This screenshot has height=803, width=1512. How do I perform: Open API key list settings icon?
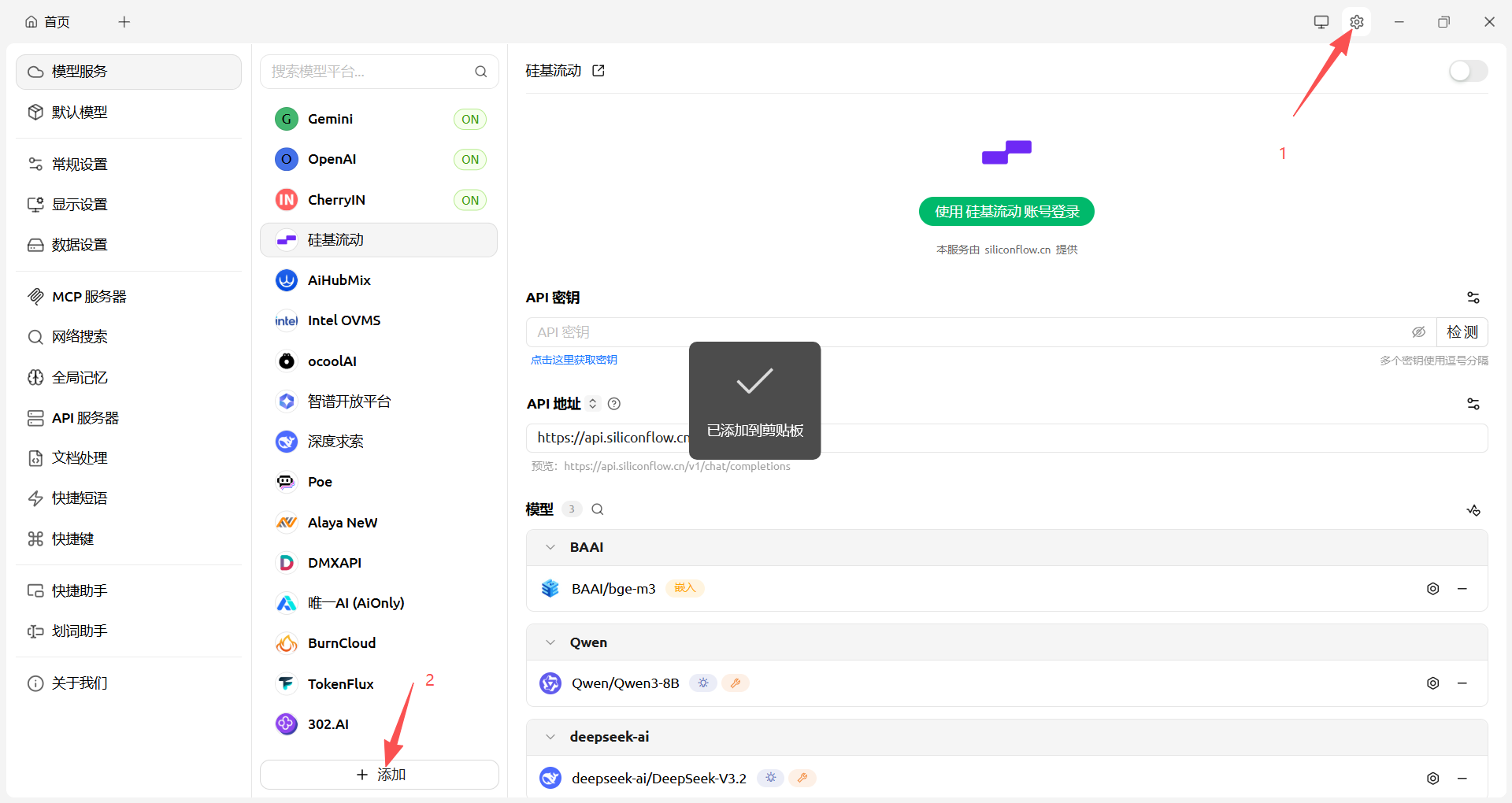[x=1473, y=298]
